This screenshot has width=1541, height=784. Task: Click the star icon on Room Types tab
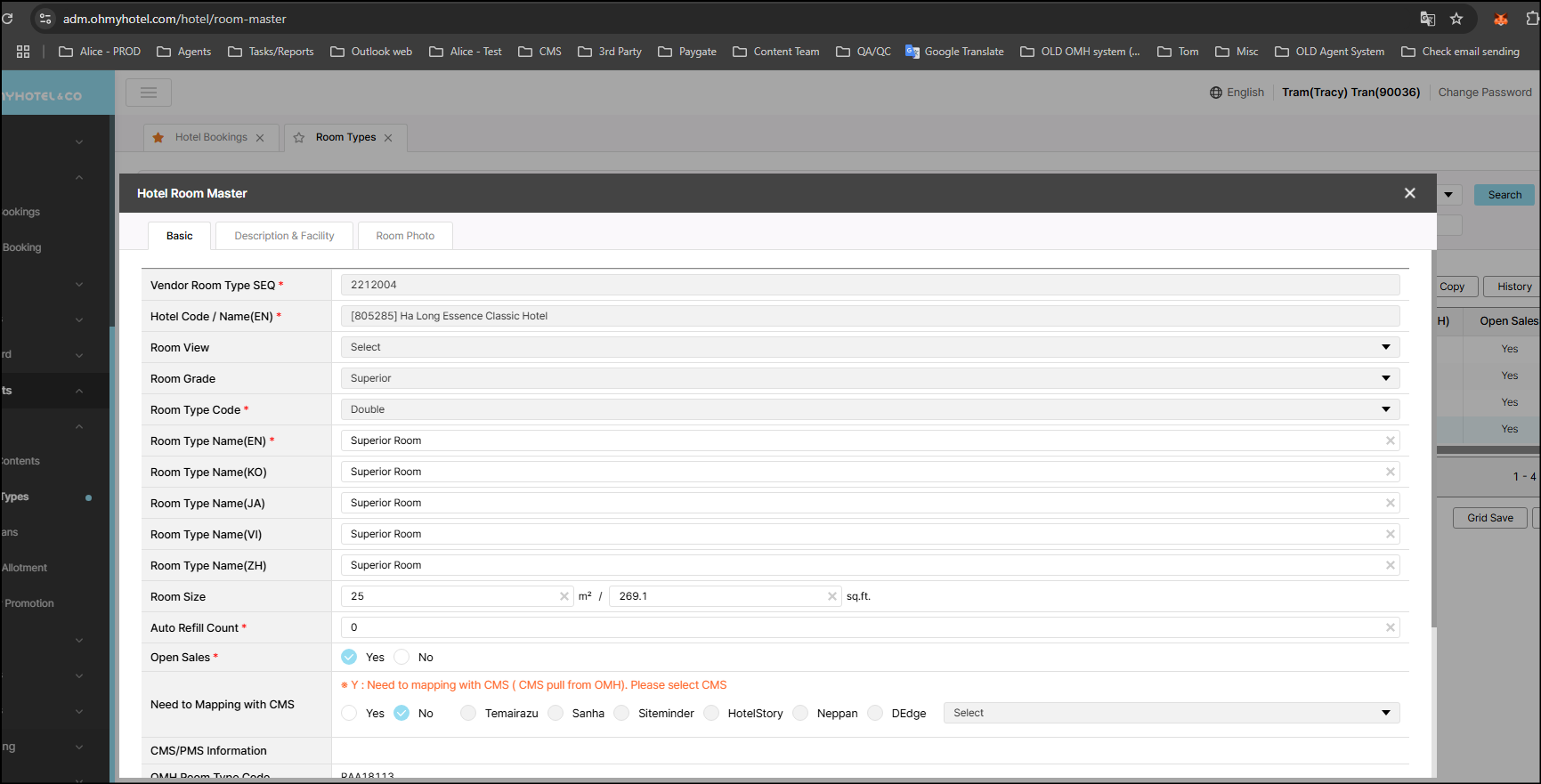click(299, 138)
